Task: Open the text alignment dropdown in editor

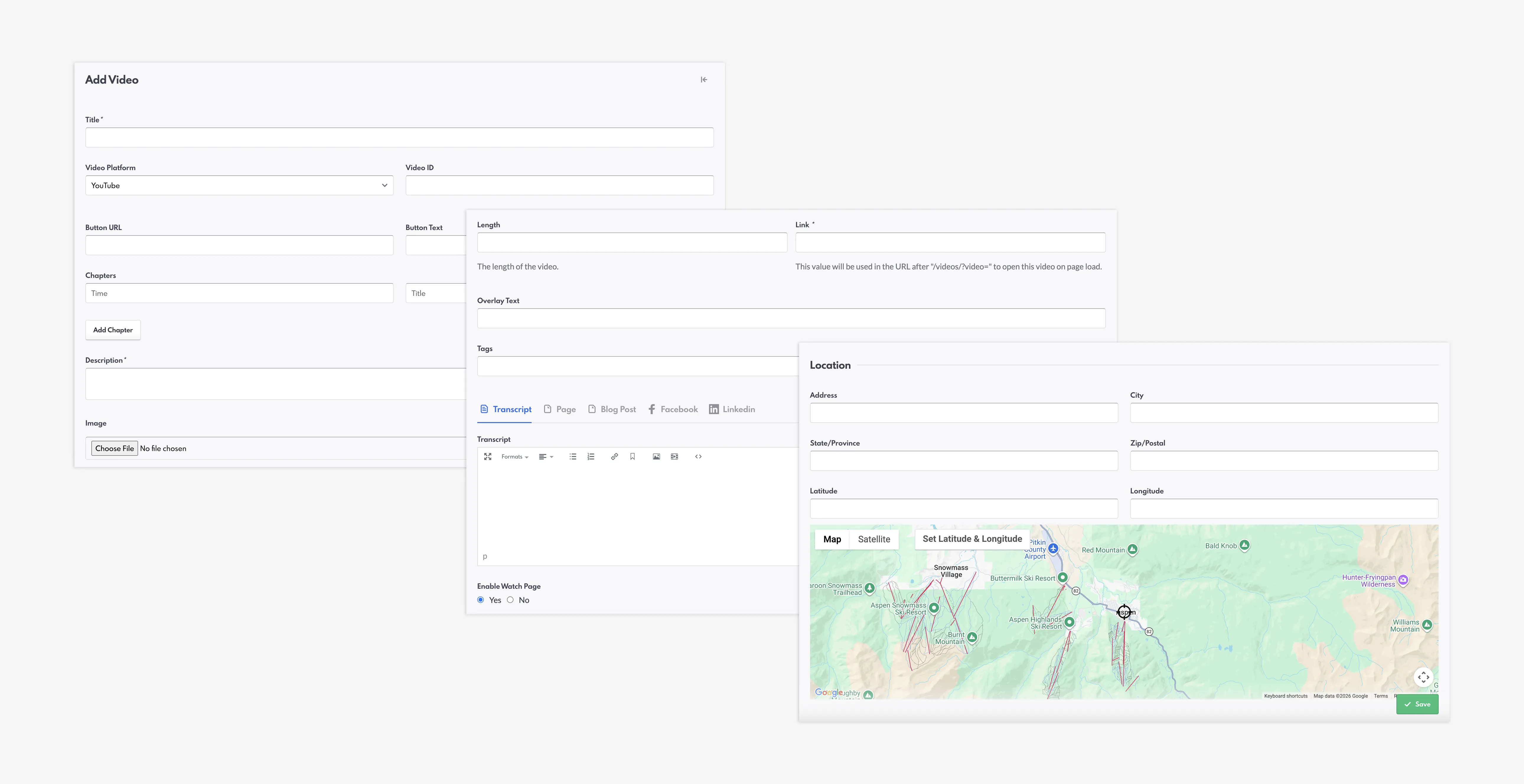Action: 545,457
